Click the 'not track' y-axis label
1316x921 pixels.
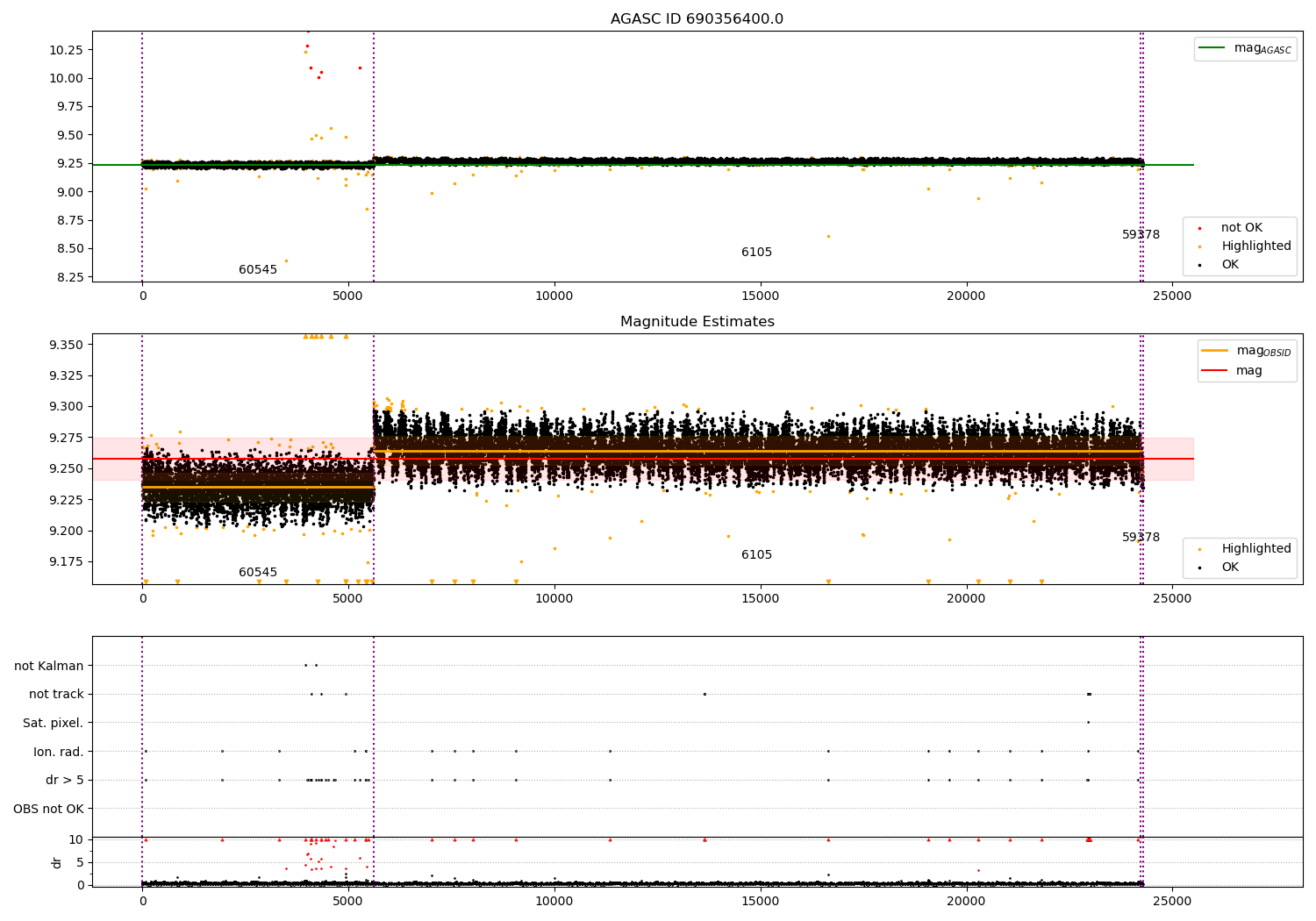pyautogui.click(x=56, y=695)
